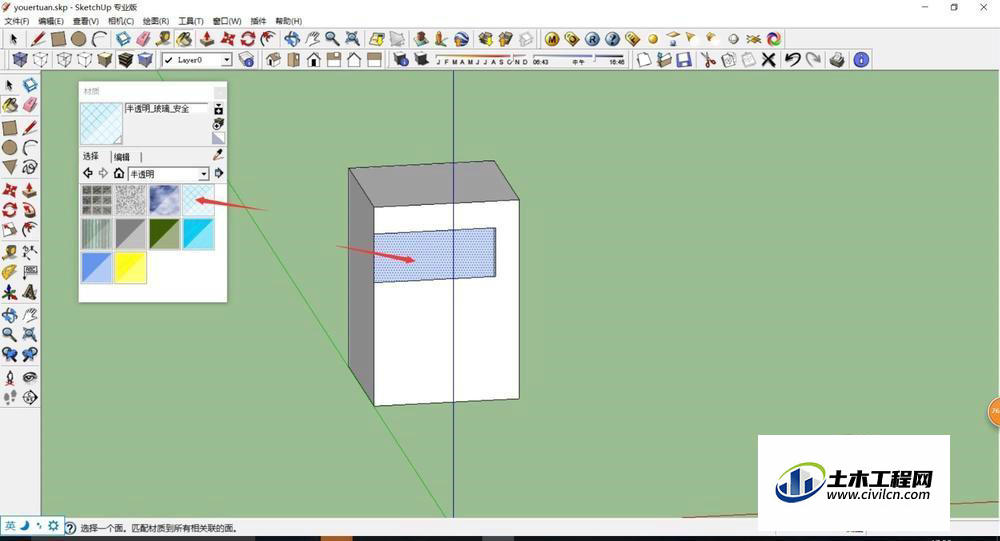Select the Axes tool
1000x541 pixels.
(x=10, y=292)
